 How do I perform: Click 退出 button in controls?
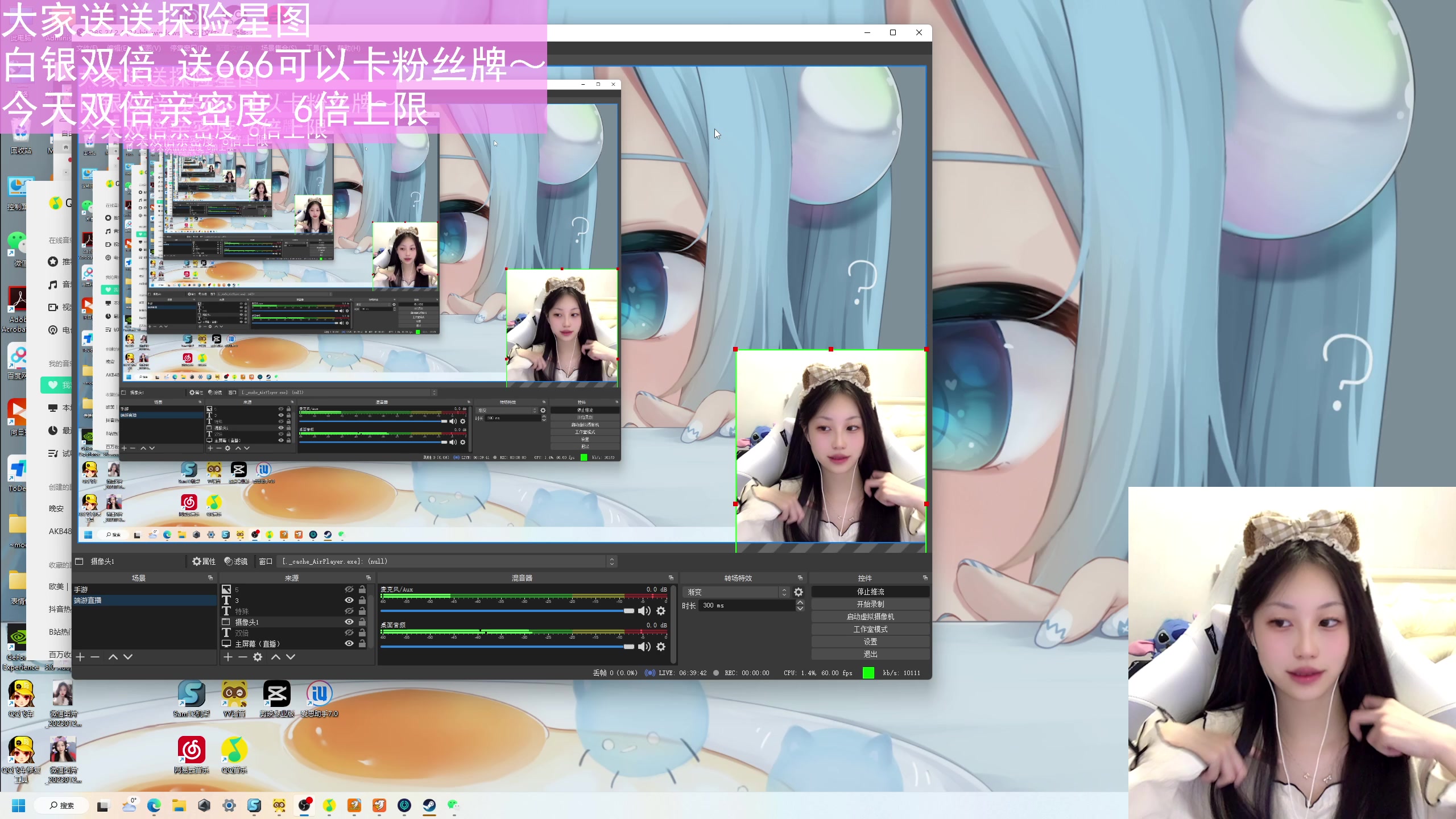point(870,654)
